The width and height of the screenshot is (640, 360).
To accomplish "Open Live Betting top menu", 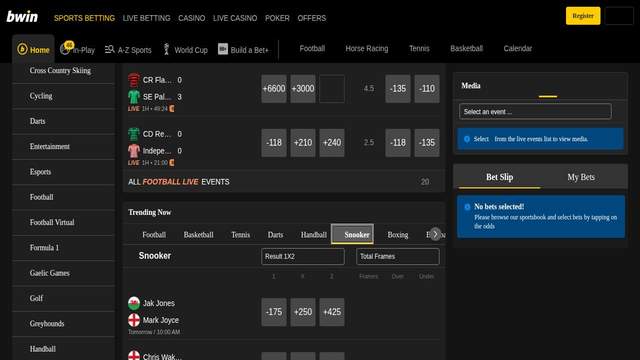I will (x=147, y=18).
